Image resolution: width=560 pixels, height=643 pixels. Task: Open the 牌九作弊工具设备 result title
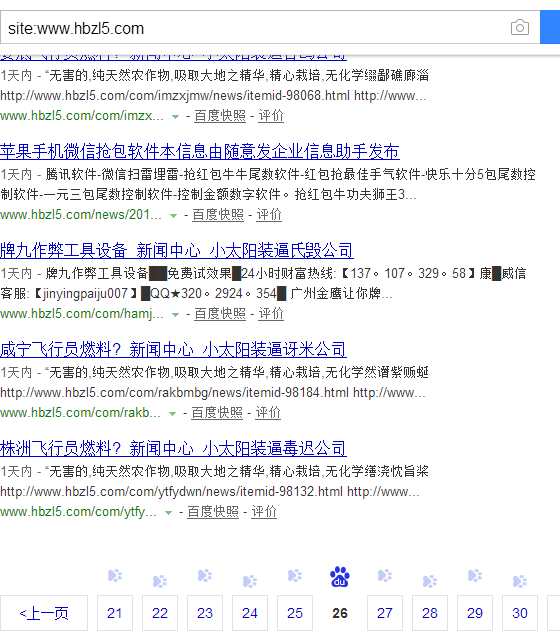[177, 251]
